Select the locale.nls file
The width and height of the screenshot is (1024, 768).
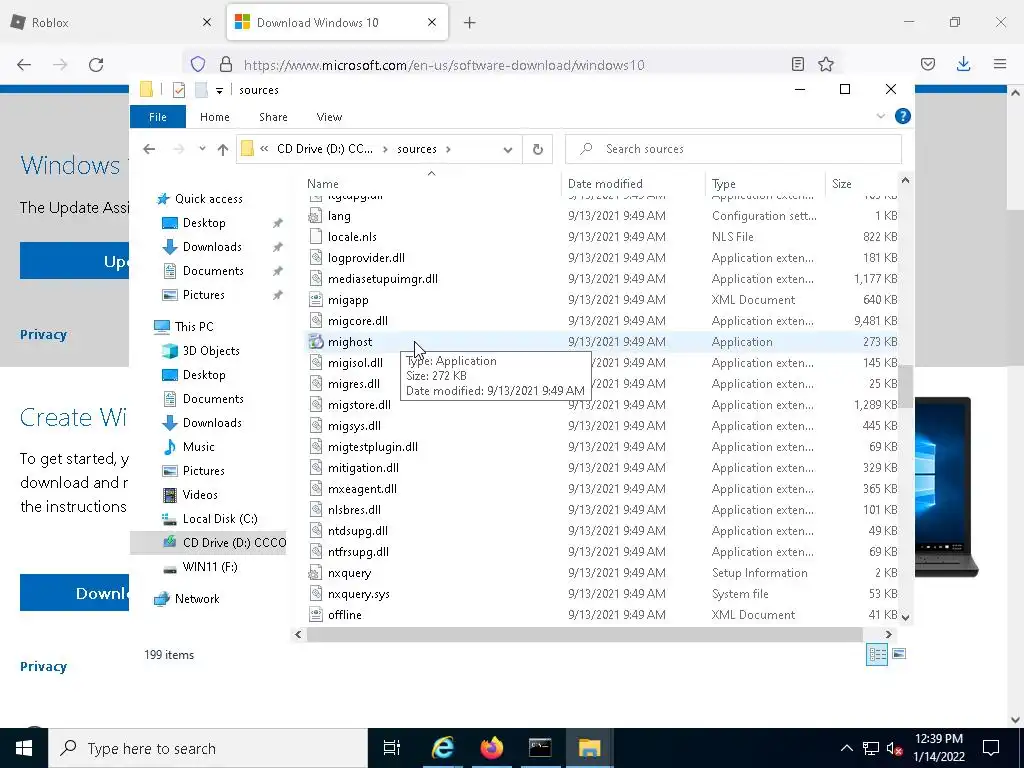(601, 237)
